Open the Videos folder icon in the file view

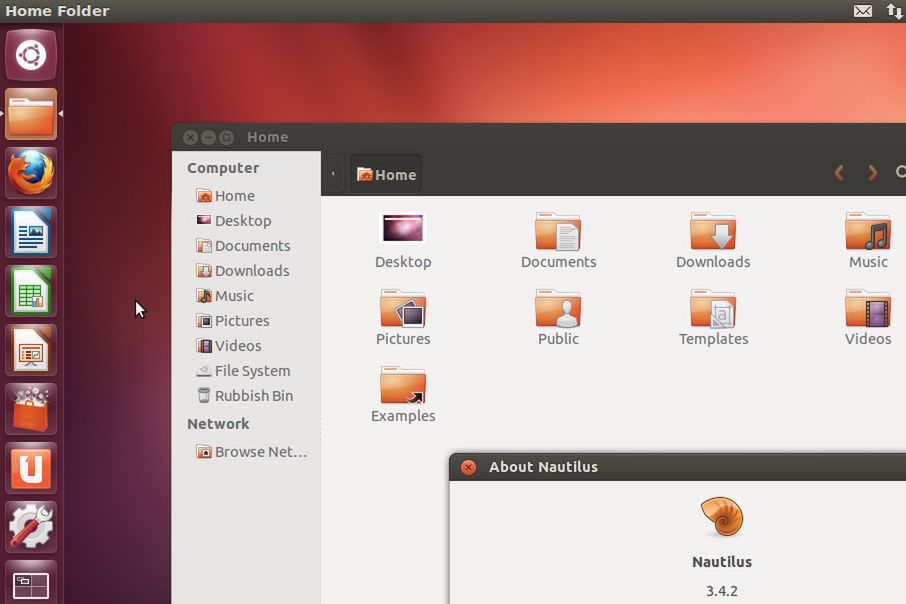(868, 308)
